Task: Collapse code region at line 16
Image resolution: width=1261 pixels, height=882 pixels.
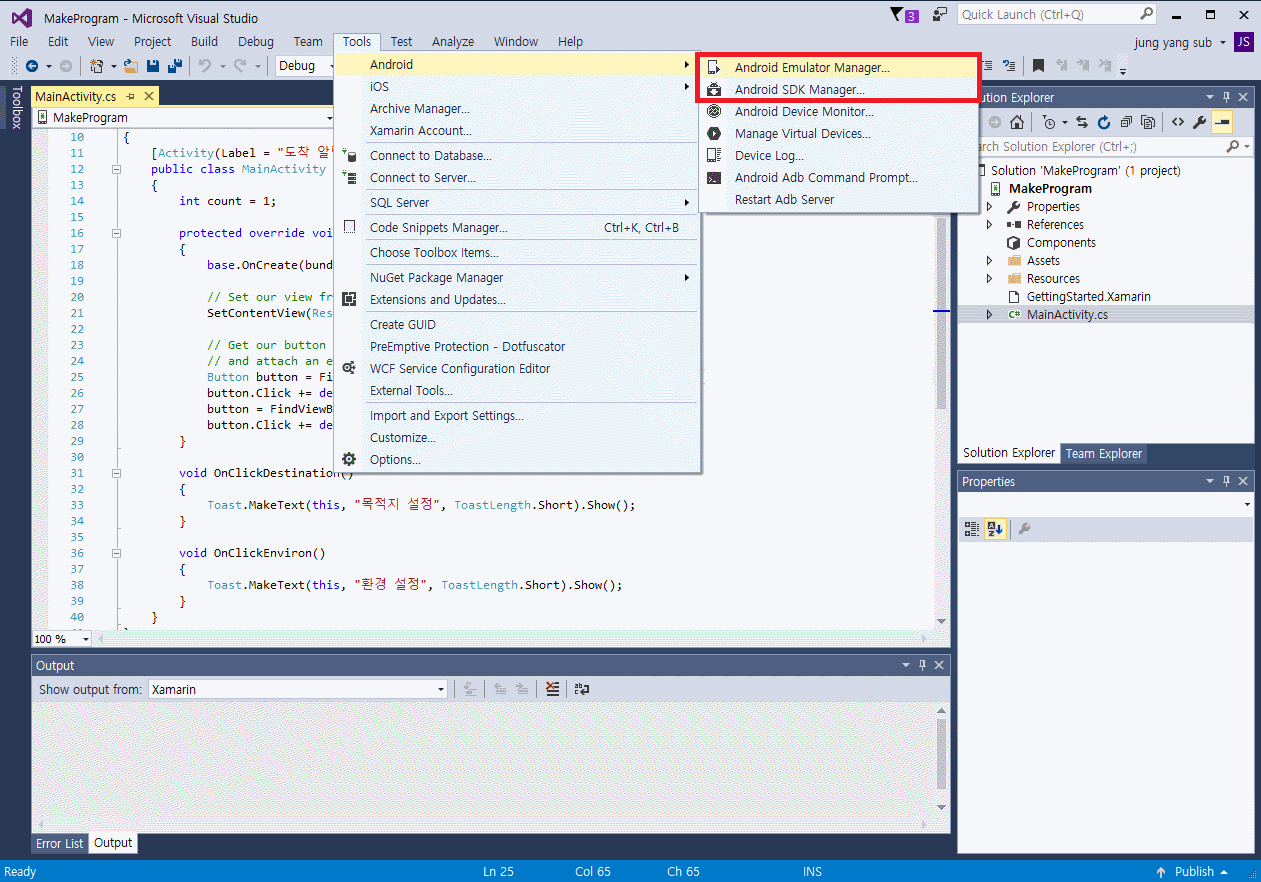Action: click(117, 233)
